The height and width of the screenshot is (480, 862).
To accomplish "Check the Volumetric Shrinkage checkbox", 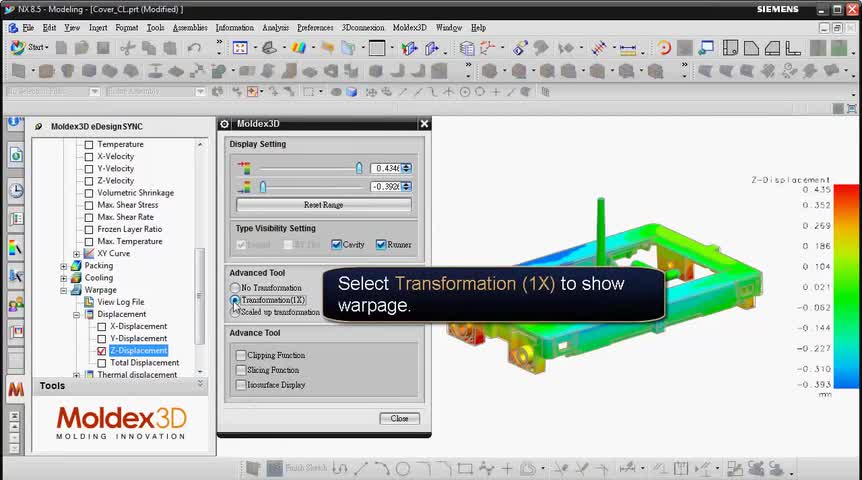I will point(89,193).
